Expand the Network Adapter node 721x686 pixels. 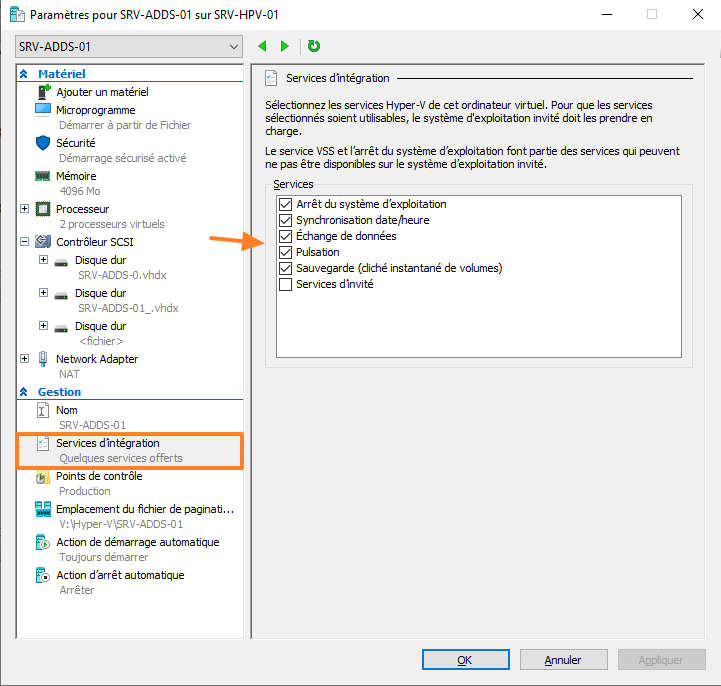coord(25,359)
